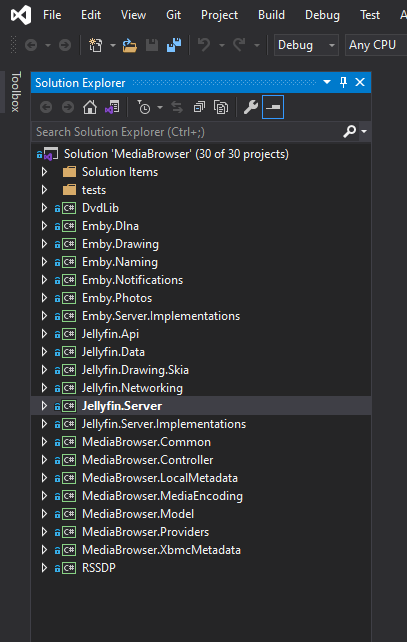Screen dimensions: 407x642
Task: Open the File menu
Action: pyautogui.click(x=52, y=15)
